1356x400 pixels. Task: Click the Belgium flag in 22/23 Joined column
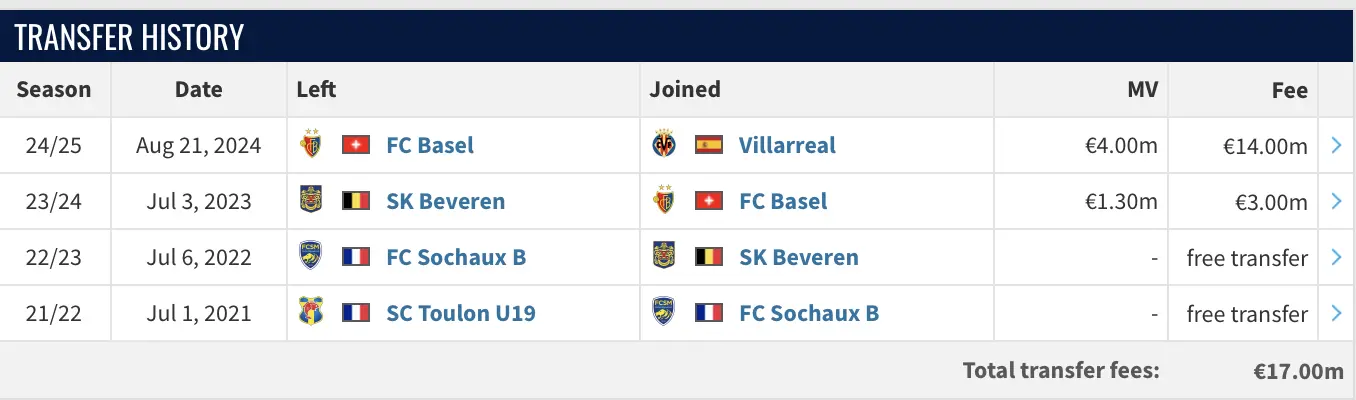click(x=708, y=257)
